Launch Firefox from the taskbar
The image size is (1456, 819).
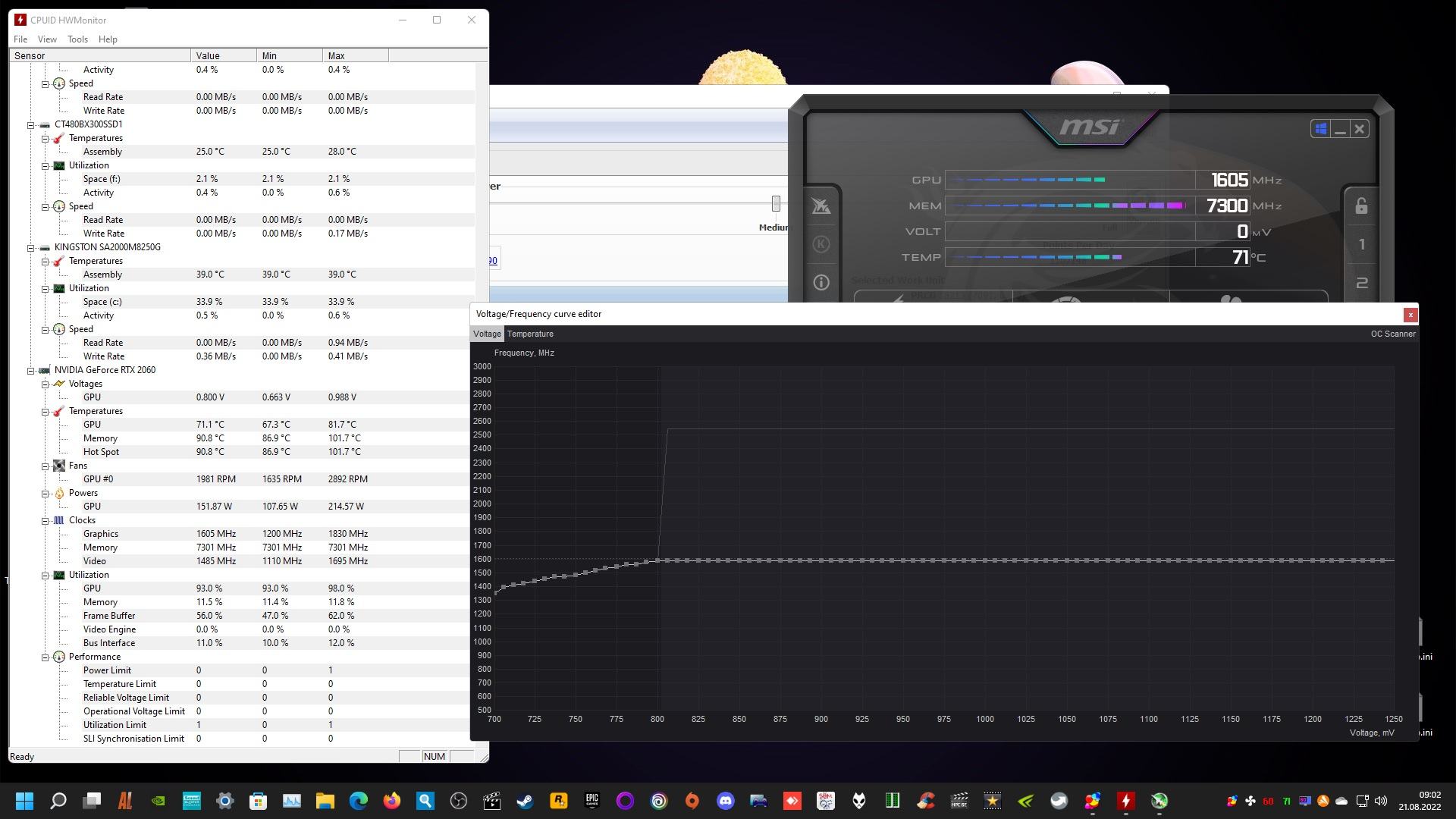coord(392,801)
